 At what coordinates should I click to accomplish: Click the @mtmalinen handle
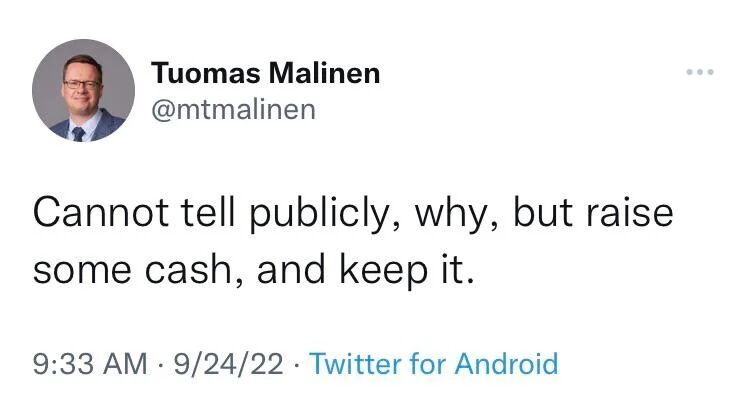click(x=233, y=110)
